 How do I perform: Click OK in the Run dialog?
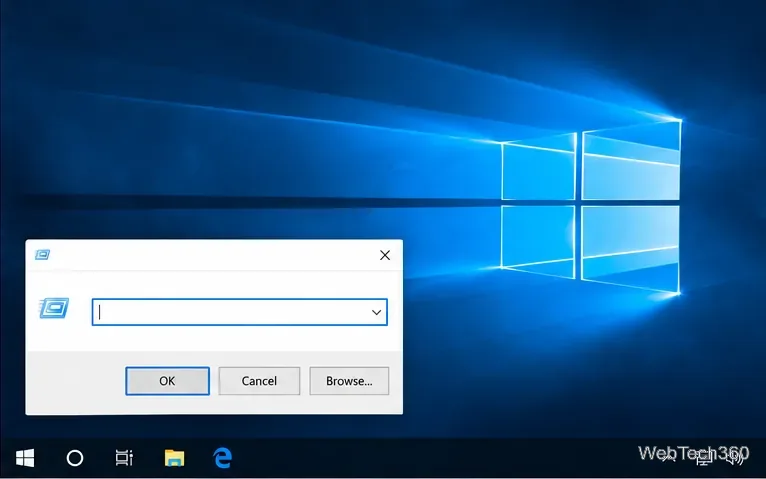167,381
